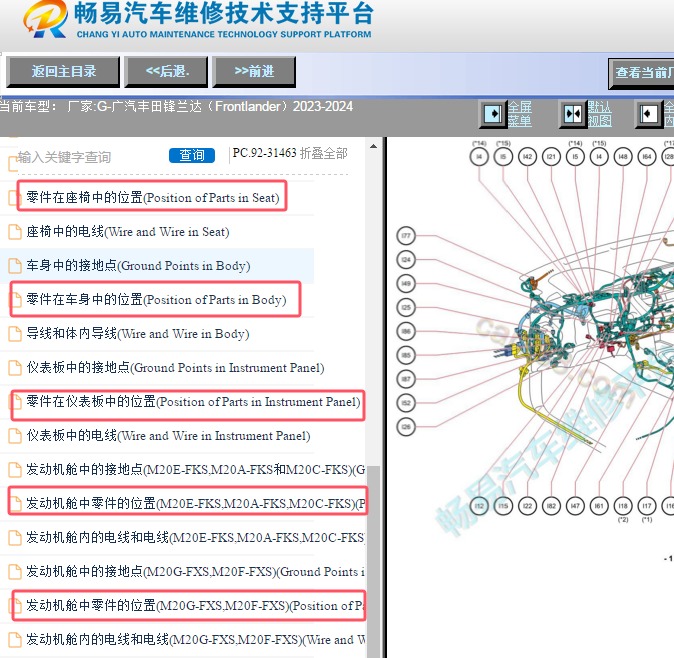Click document icon beside 发动机舱内的电线和电线(M20E-FKS)
The image size is (674, 658).
[15, 537]
